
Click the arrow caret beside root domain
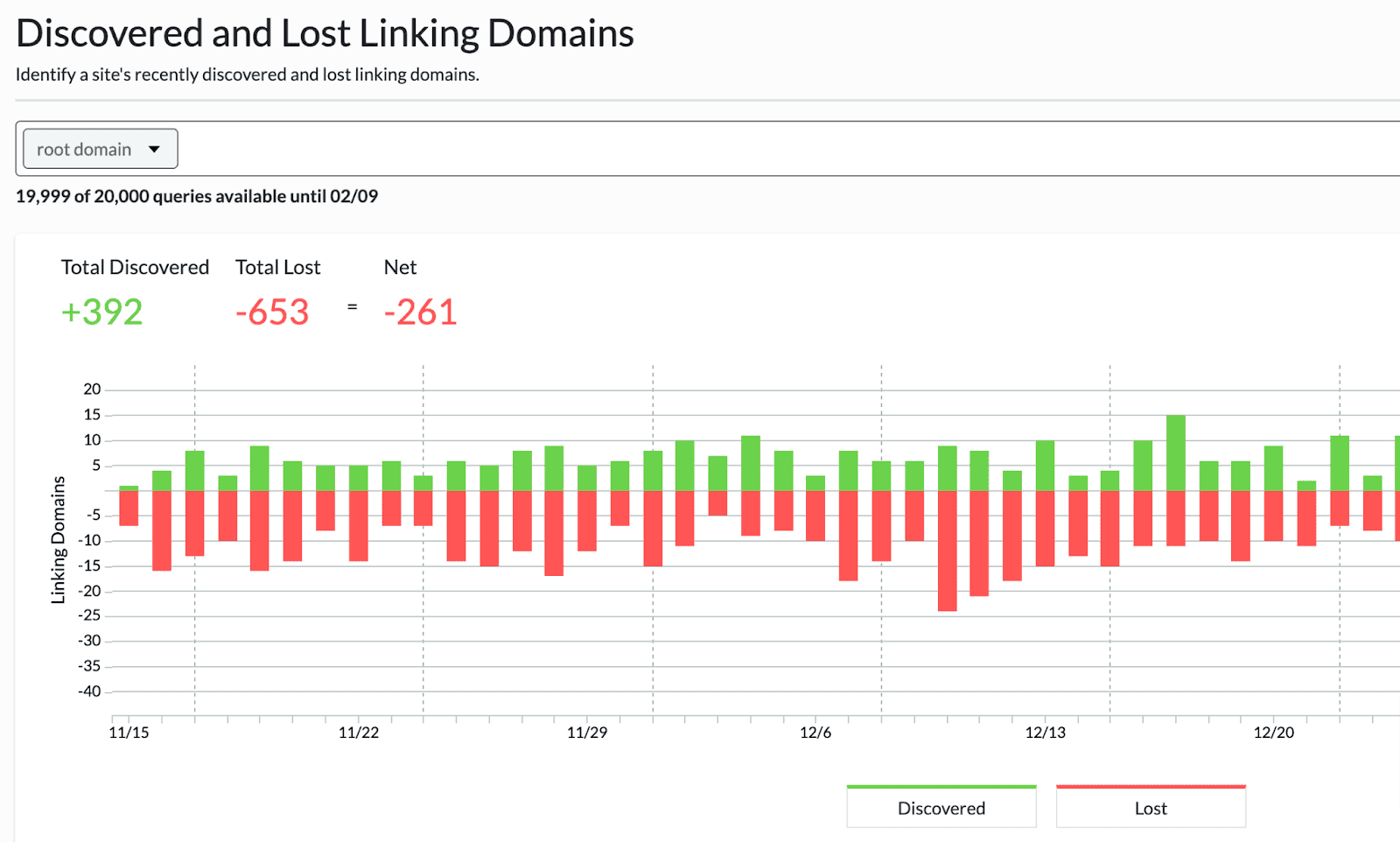[155, 149]
